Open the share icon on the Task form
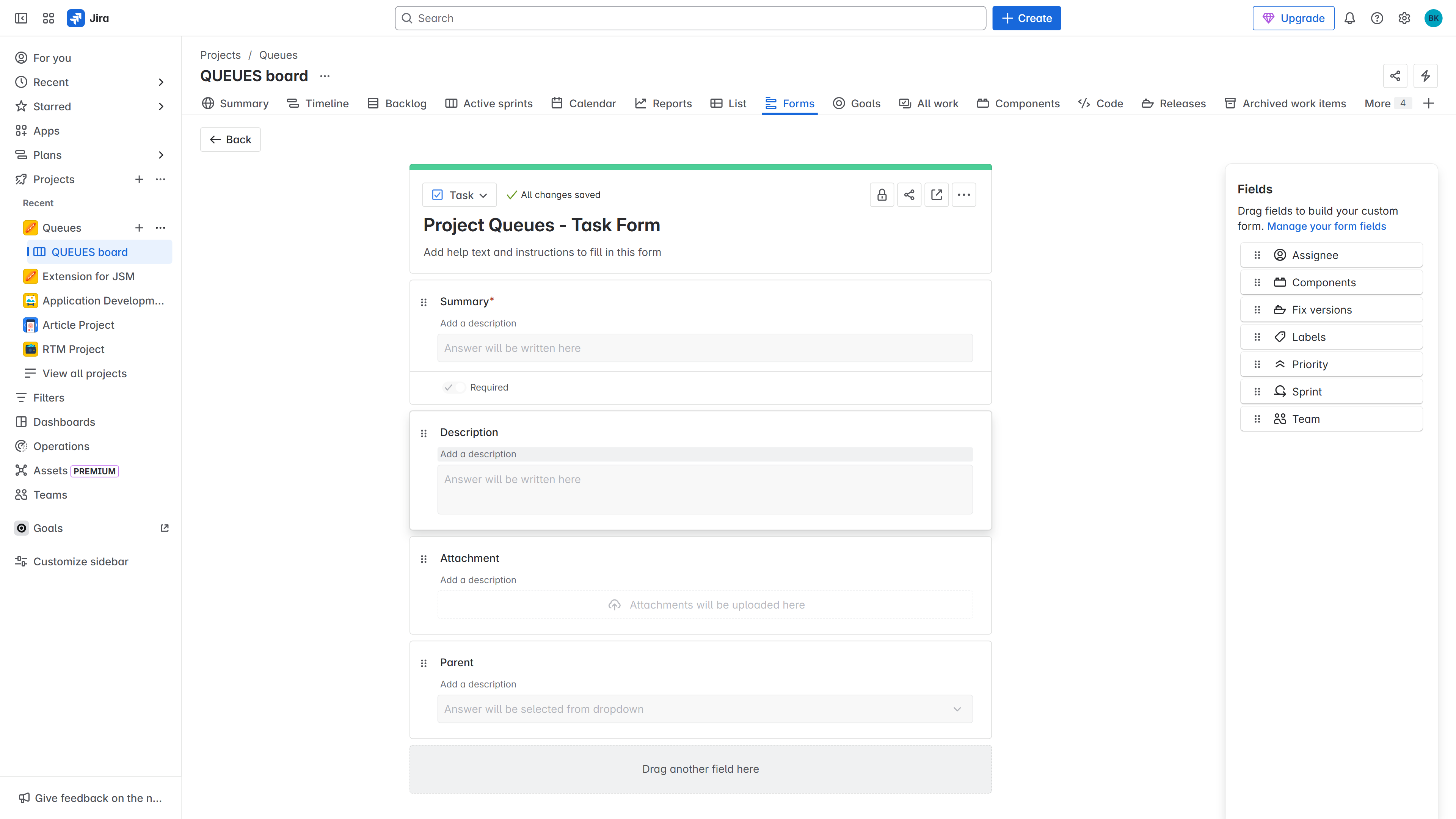1456x819 pixels. click(909, 195)
